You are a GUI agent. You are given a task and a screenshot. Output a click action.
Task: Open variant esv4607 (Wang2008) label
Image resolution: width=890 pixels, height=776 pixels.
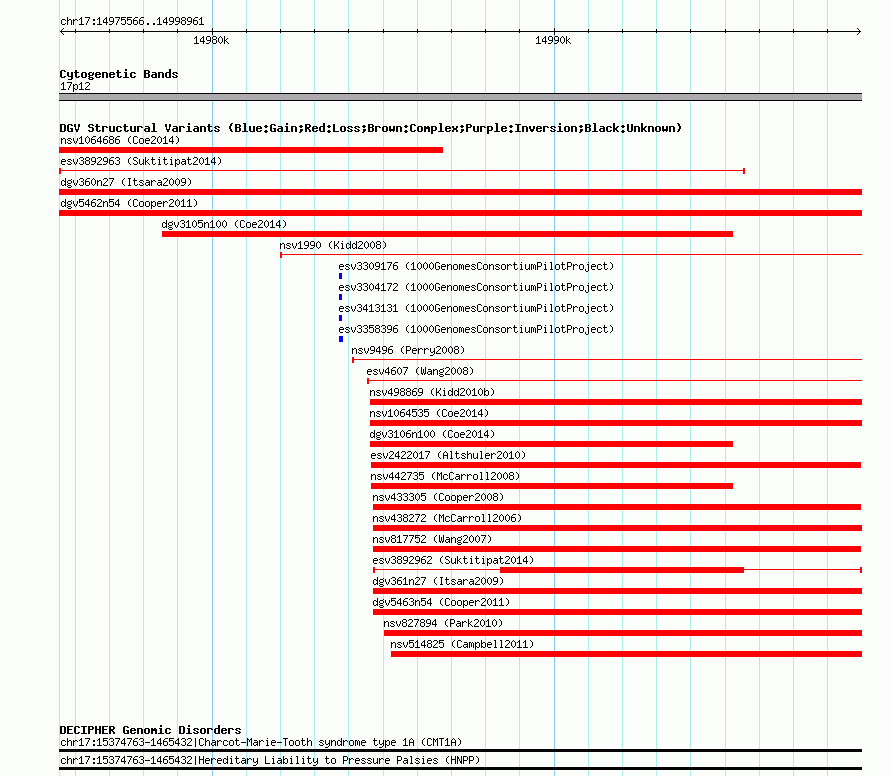coord(420,371)
